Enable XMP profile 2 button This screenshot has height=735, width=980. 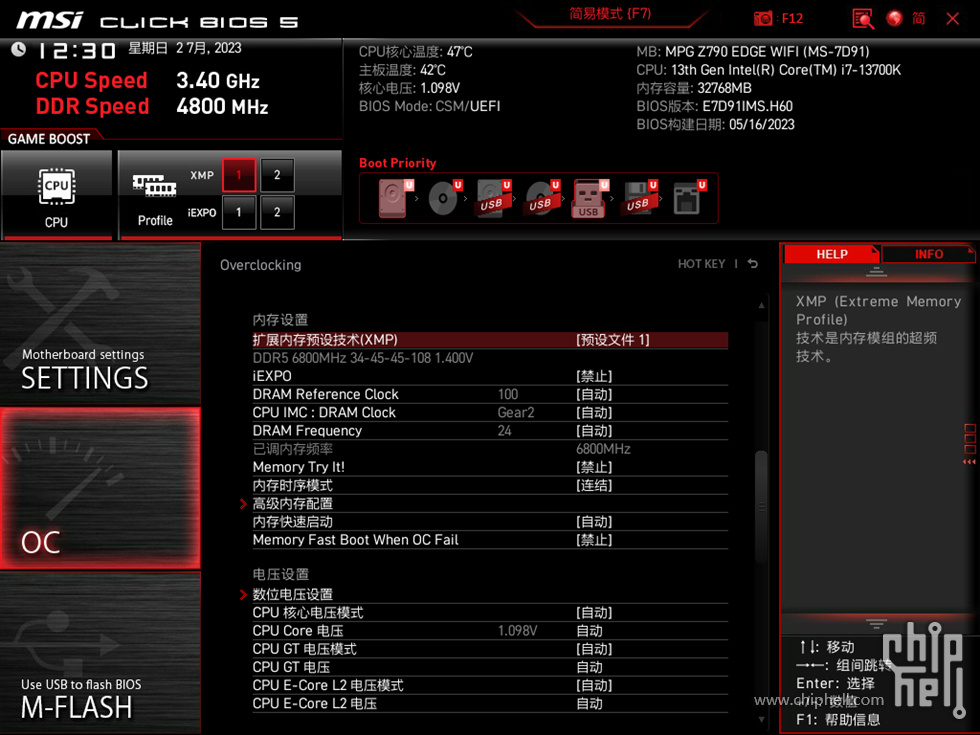pos(277,175)
